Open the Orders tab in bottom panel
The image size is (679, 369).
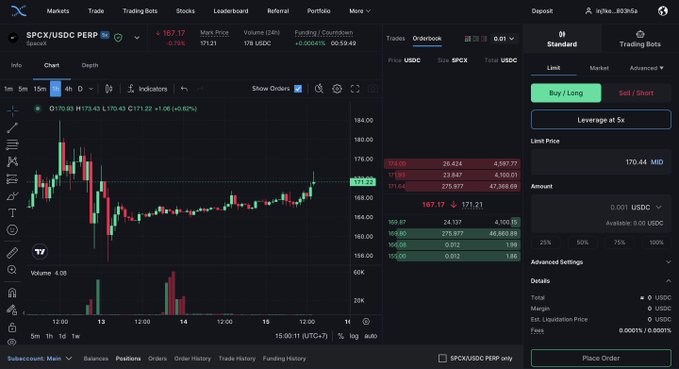pyautogui.click(x=157, y=359)
